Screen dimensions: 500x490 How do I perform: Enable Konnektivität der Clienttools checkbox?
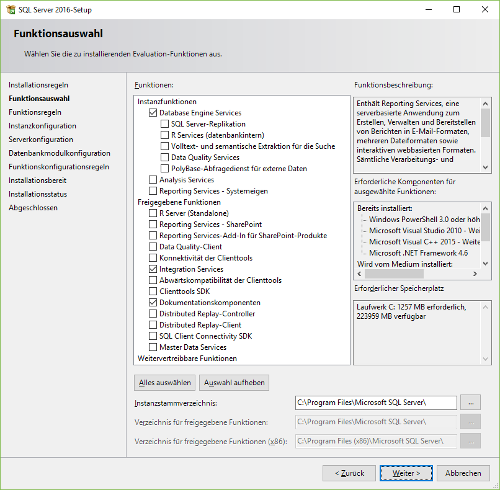(x=153, y=258)
